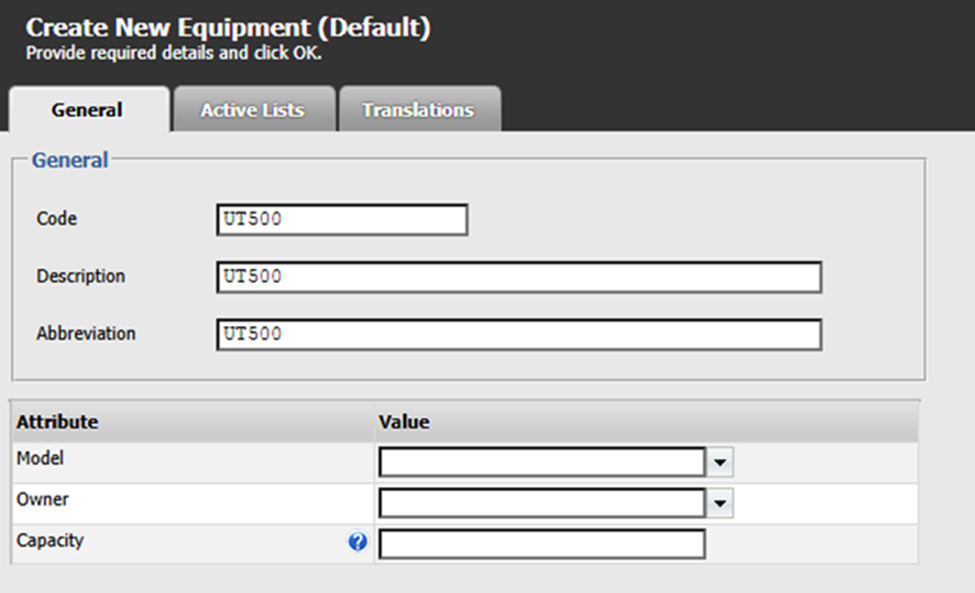Viewport: 975px width, 593px height.
Task: Select the Capacity attribute row label
Action: point(50,540)
